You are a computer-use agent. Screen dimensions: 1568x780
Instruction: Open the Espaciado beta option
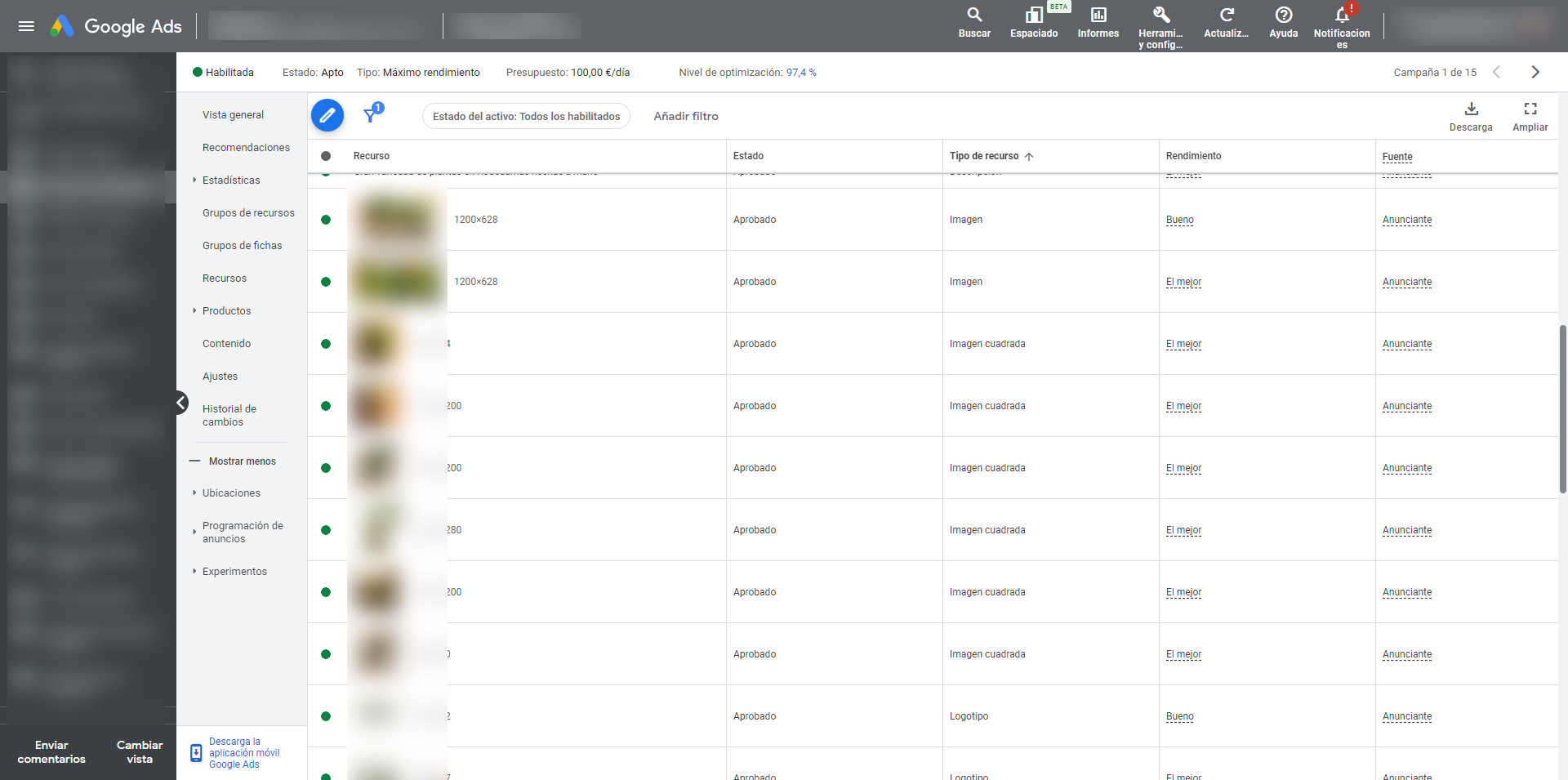pyautogui.click(x=1034, y=23)
